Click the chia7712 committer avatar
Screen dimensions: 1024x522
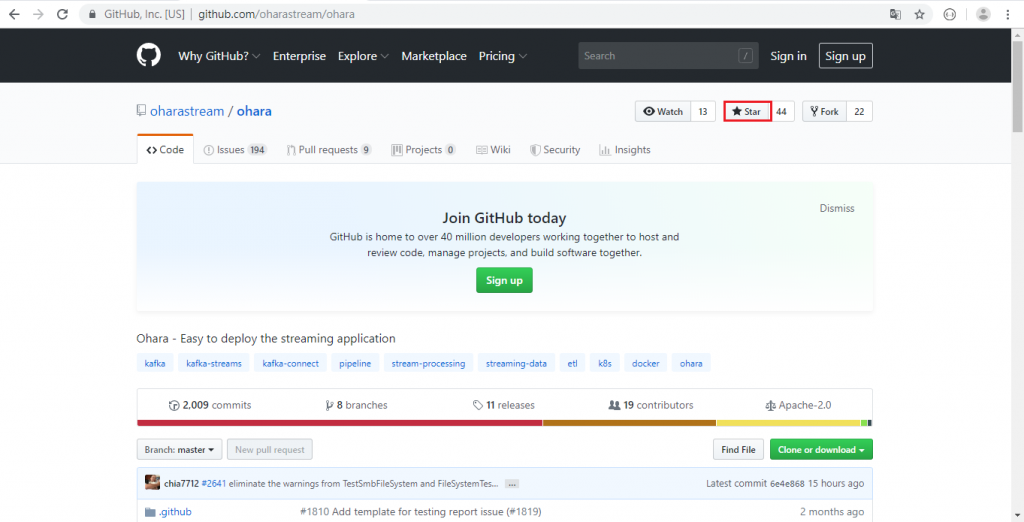[152, 483]
